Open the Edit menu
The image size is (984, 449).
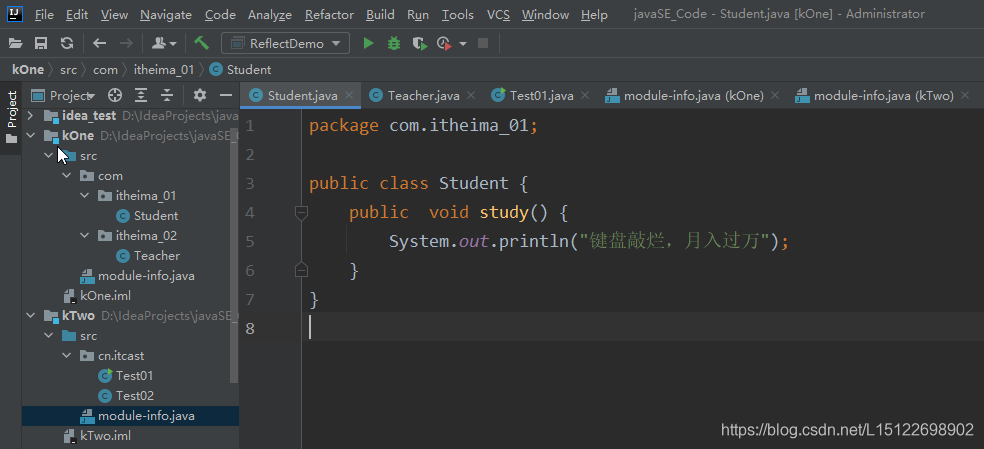[77, 14]
